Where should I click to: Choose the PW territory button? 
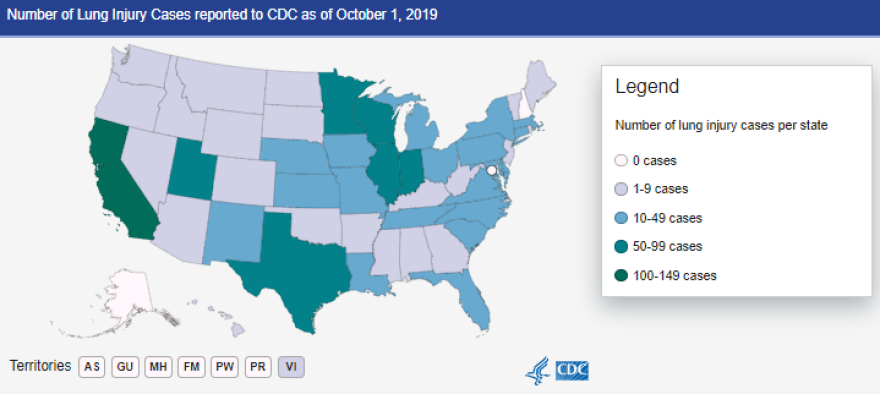coord(225,367)
